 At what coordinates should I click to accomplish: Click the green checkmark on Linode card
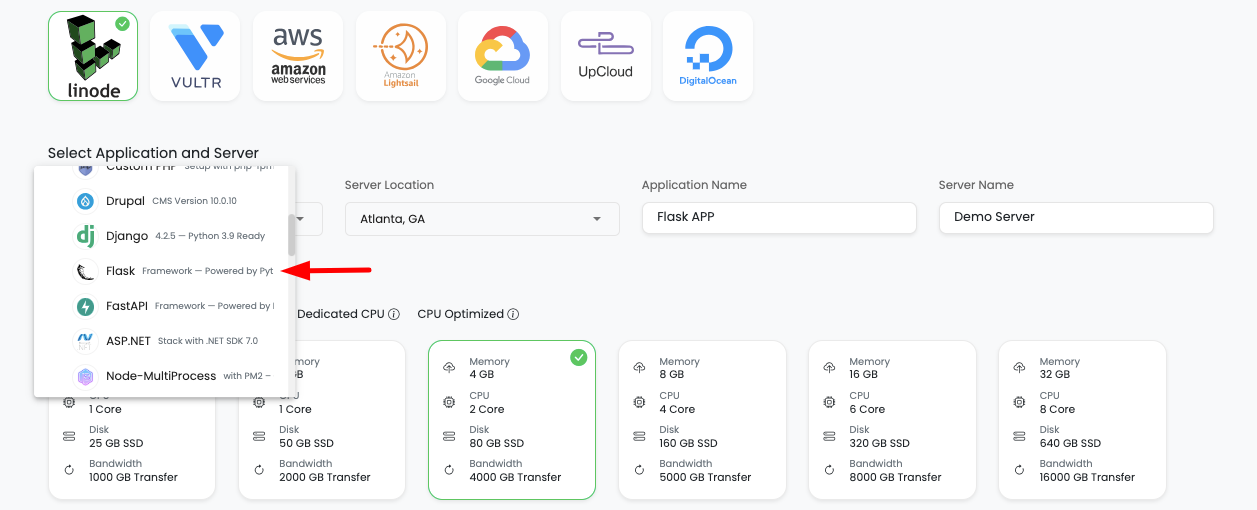[122, 23]
